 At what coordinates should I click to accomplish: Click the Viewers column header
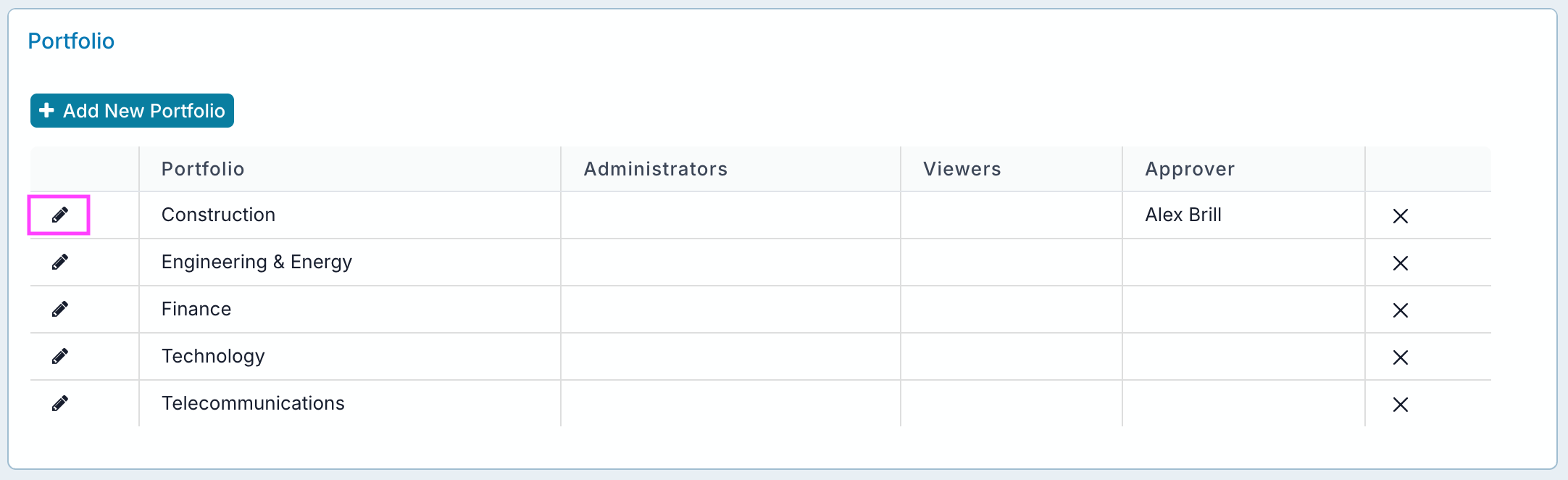pos(962,169)
